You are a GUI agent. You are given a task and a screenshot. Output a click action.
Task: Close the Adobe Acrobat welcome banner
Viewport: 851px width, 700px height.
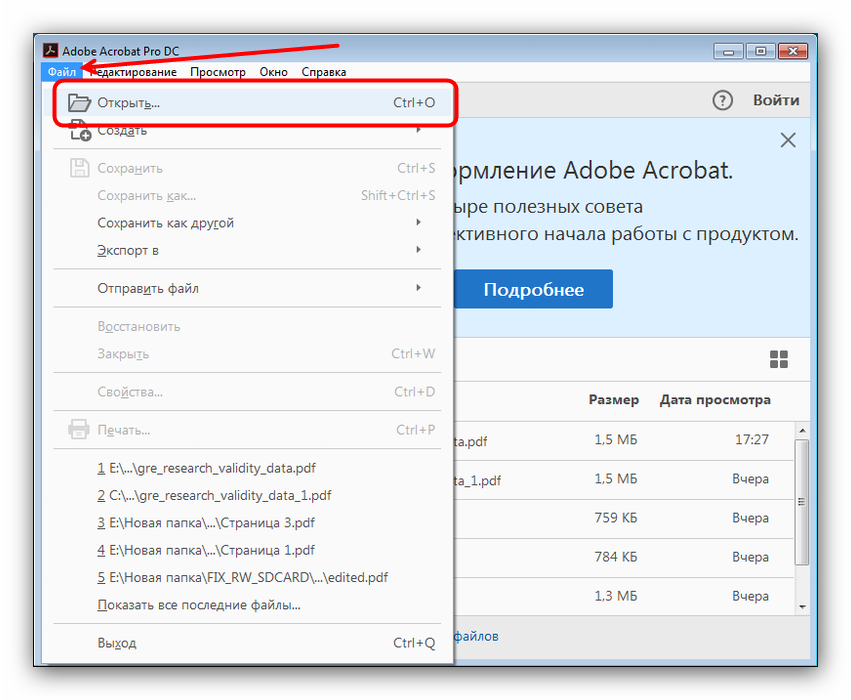coord(788,141)
